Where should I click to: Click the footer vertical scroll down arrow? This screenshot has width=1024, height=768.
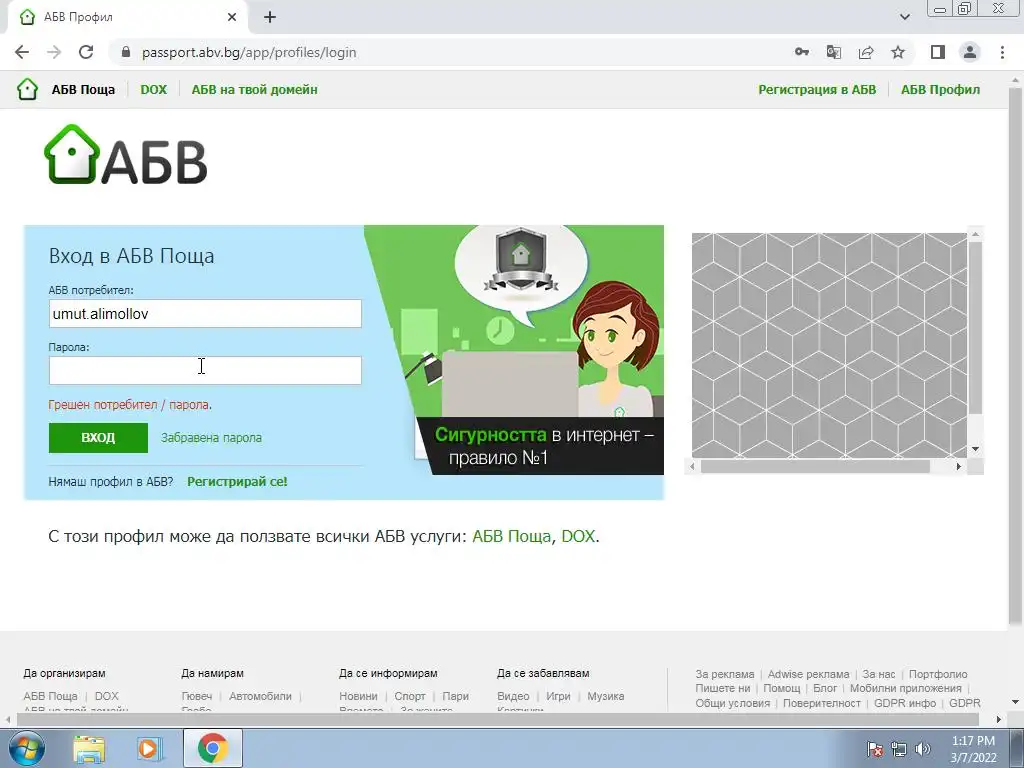pyautogui.click(x=1016, y=702)
